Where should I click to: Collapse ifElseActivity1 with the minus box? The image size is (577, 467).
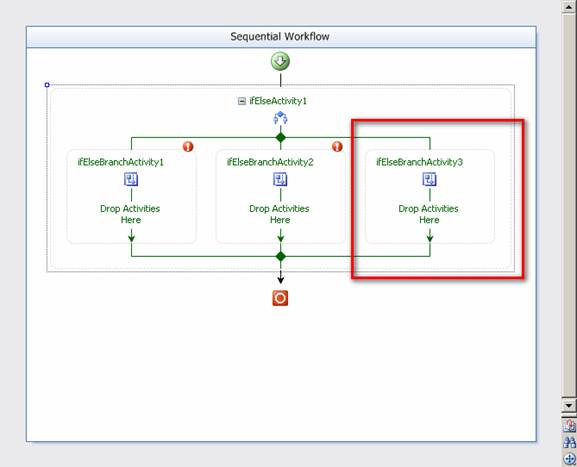(x=242, y=101)
